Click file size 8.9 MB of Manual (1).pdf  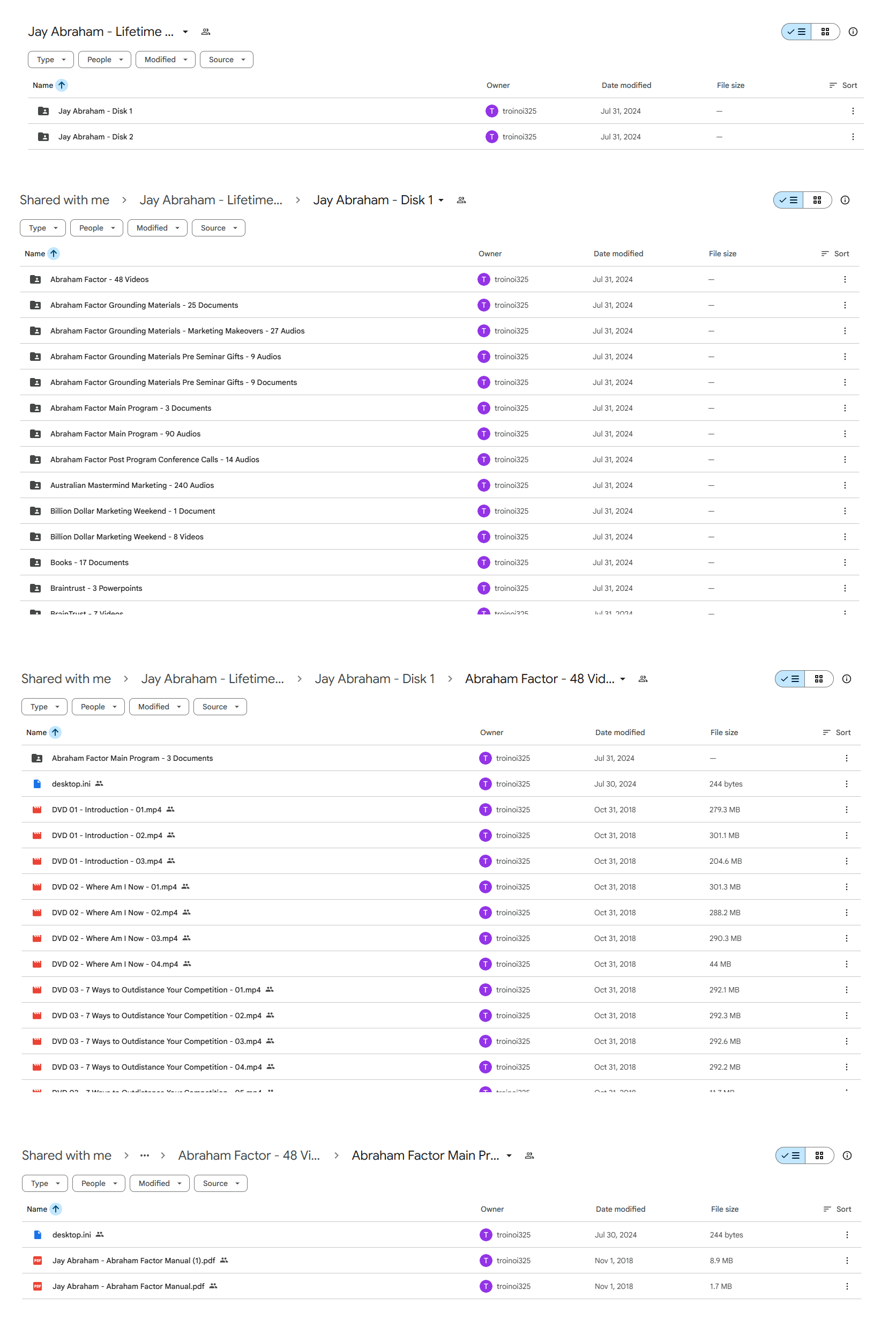click(x=721, y=1260)
